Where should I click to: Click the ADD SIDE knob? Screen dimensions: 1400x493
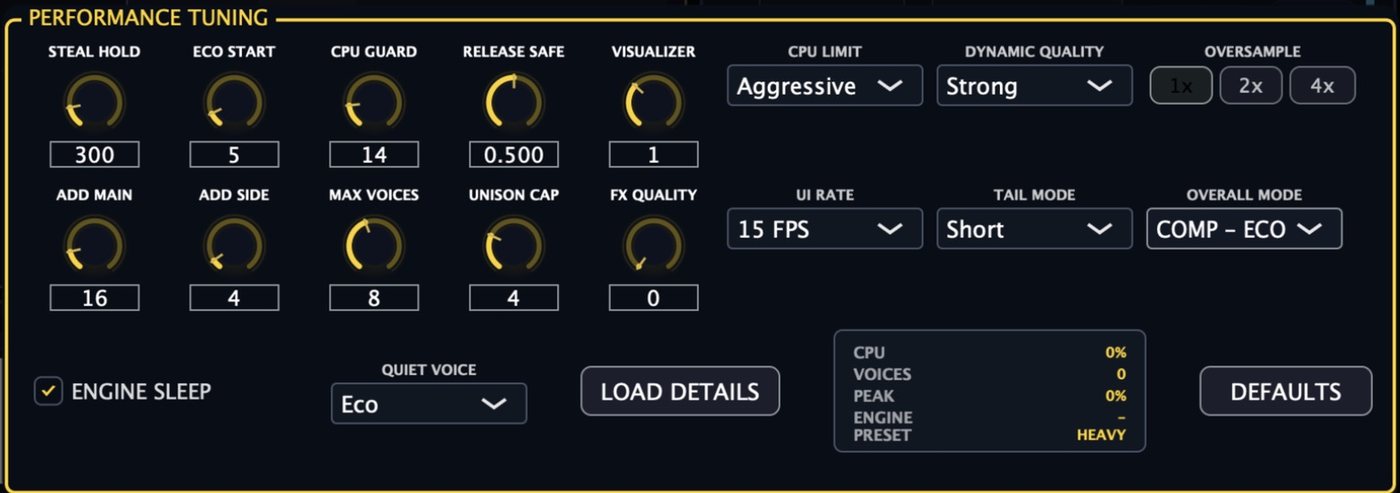click(x=234, y=246)
